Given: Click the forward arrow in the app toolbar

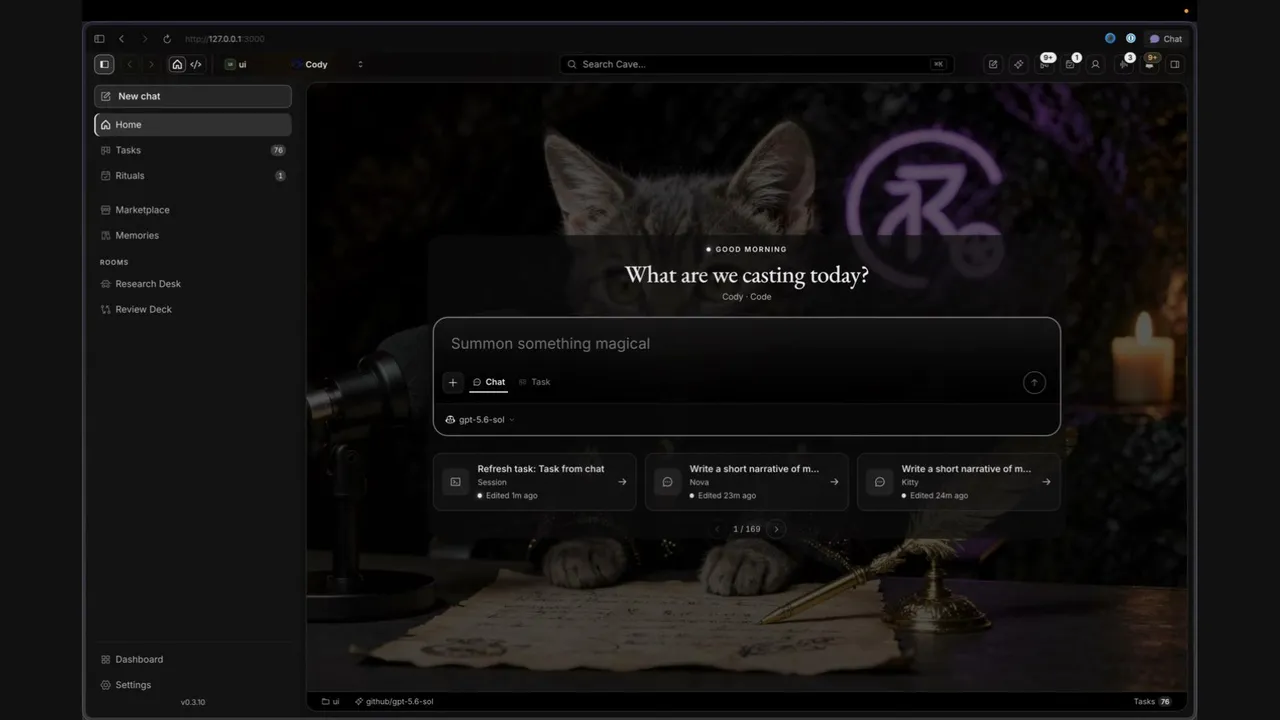Looking at the screenshot, I should coord(152,64).
